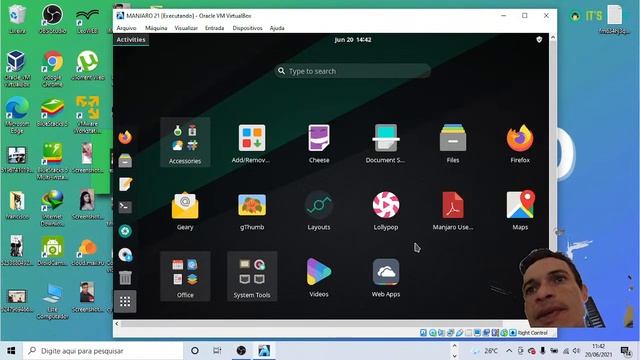Open Geary mail app

pos(185,211)
